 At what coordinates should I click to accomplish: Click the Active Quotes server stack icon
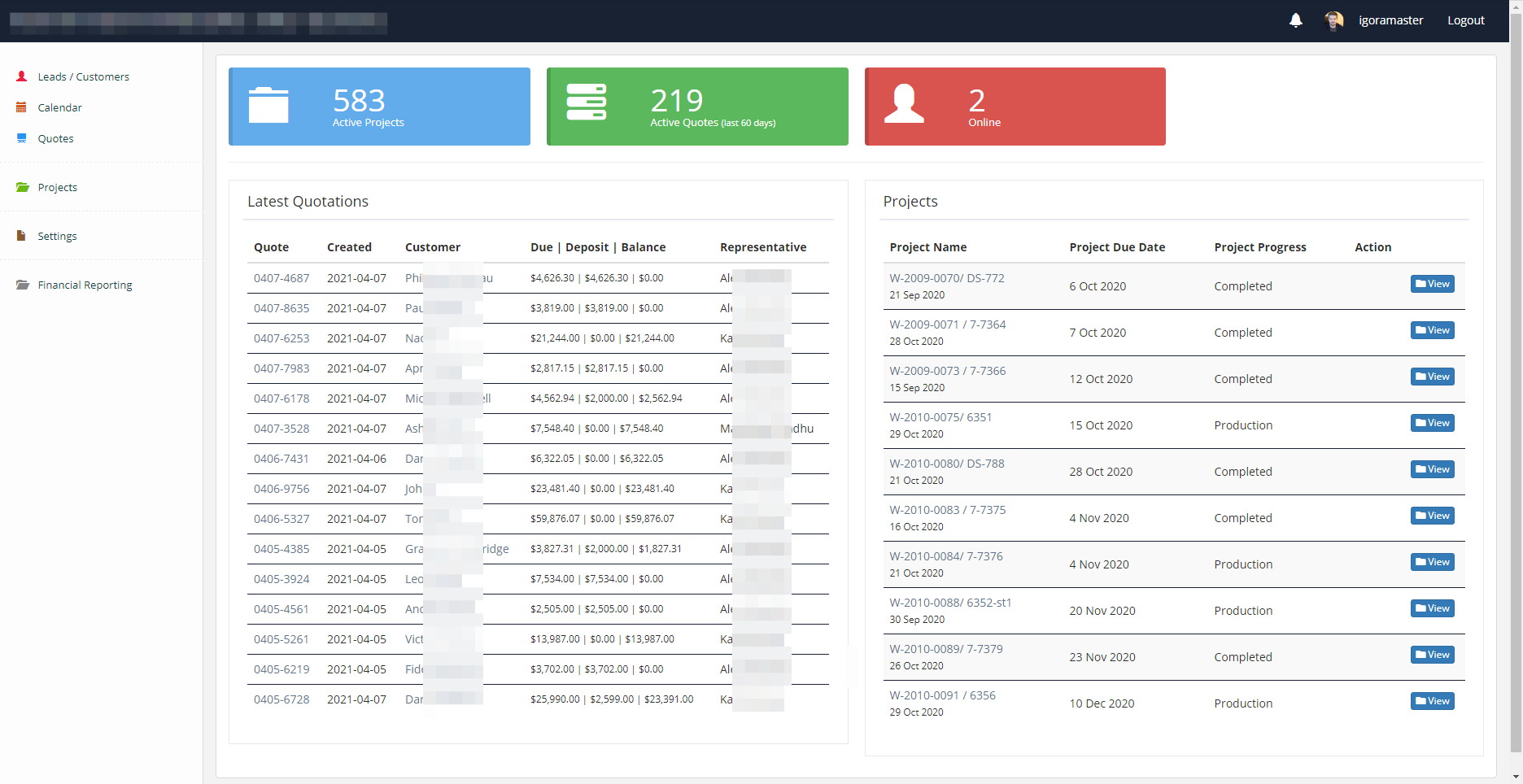coord(586,102)
